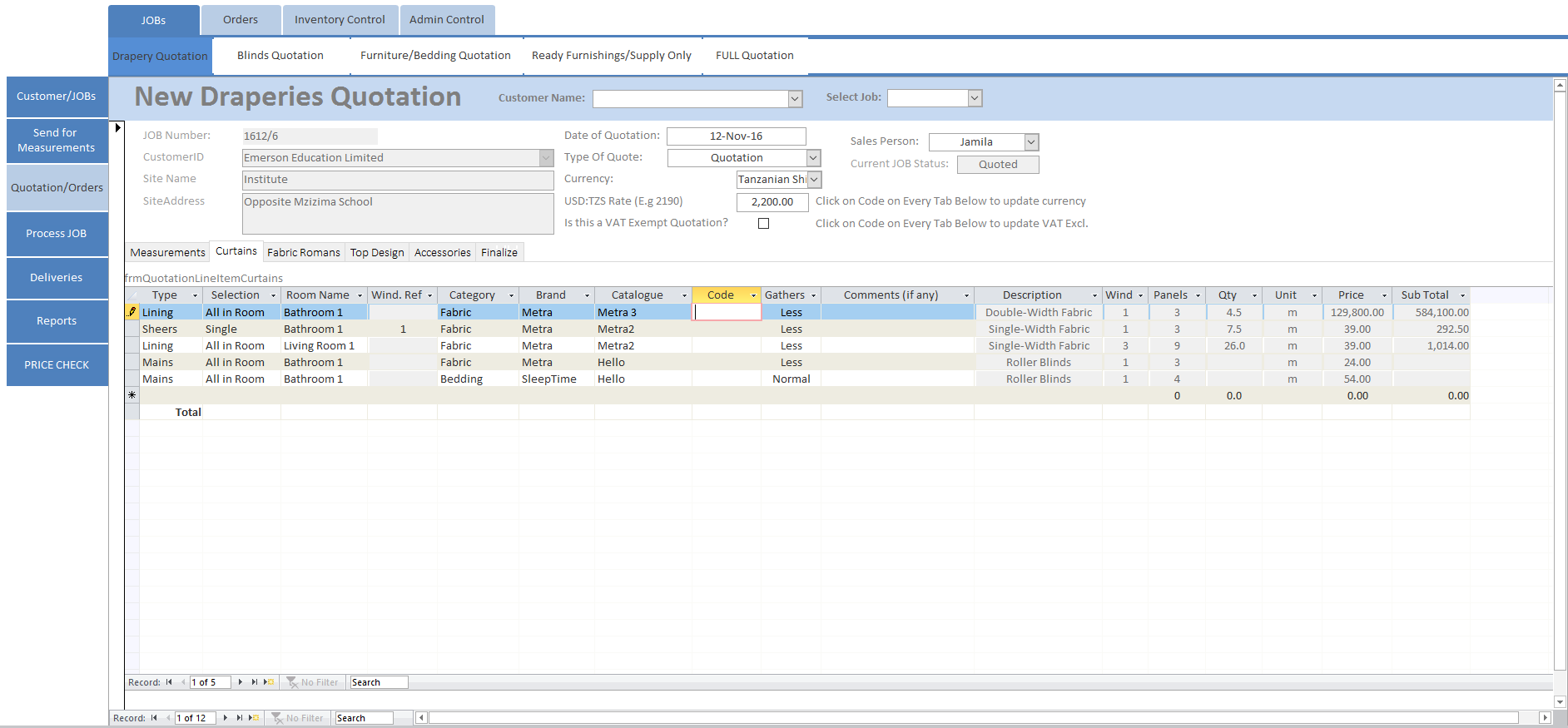Viewport: 1568px width, 728px height.
Task: Go to first record in the 12-record navigator
Action: click(154, 718)
